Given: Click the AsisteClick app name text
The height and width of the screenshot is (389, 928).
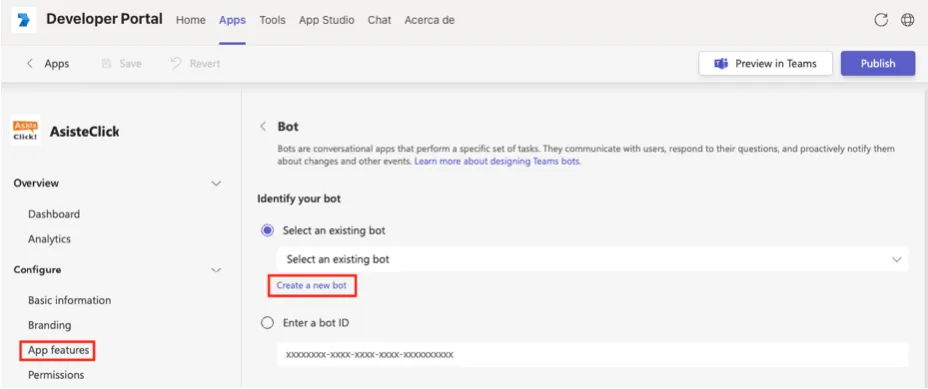Looking at the screenshot, I should click(85, 131).
